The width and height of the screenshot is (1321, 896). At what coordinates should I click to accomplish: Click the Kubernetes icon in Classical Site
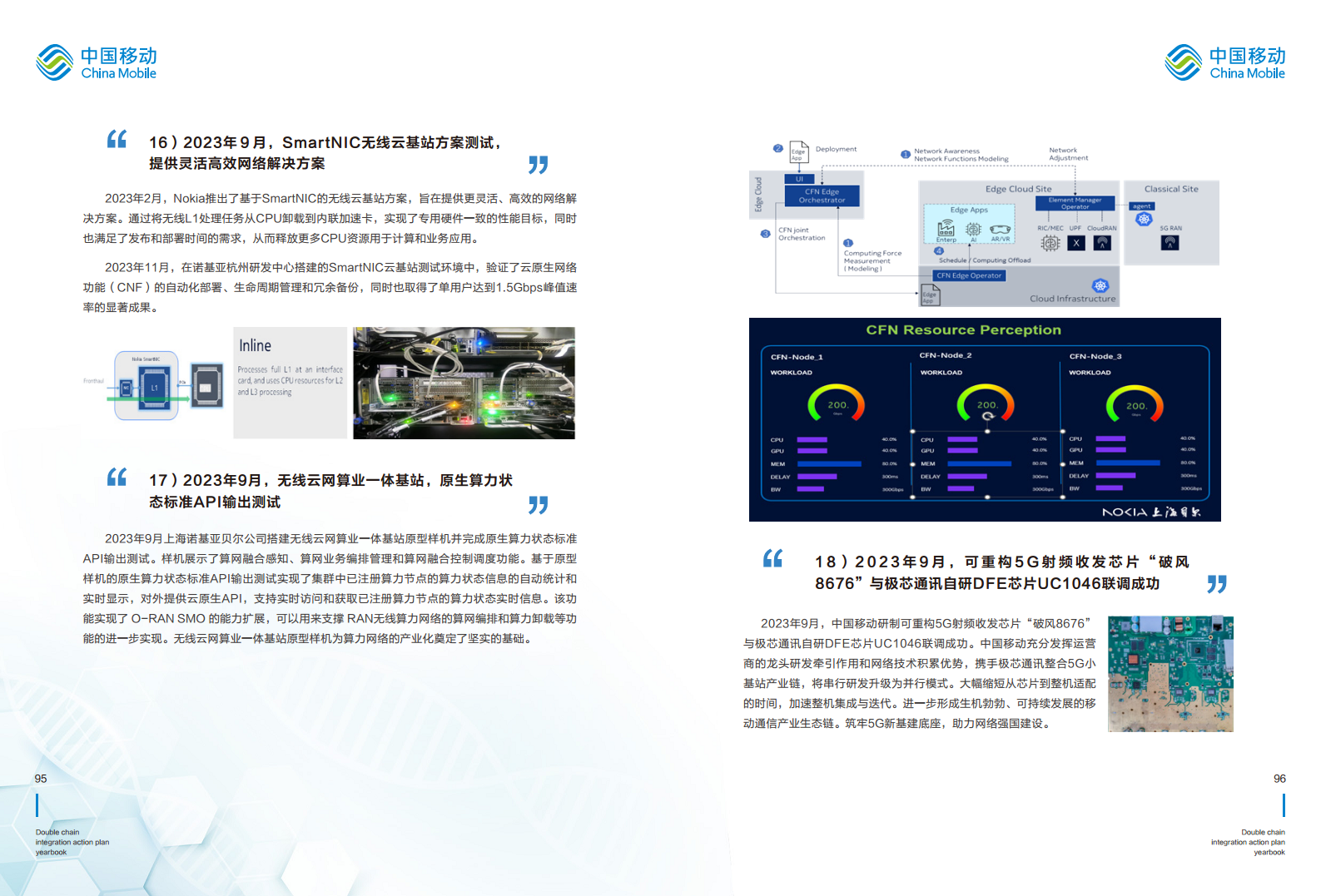click(x=1144, y=219)
